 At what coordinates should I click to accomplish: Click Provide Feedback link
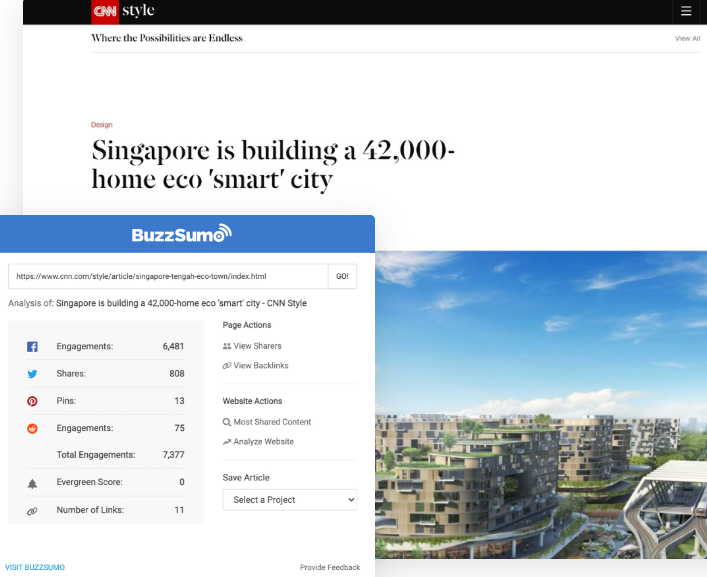point(330,567)
